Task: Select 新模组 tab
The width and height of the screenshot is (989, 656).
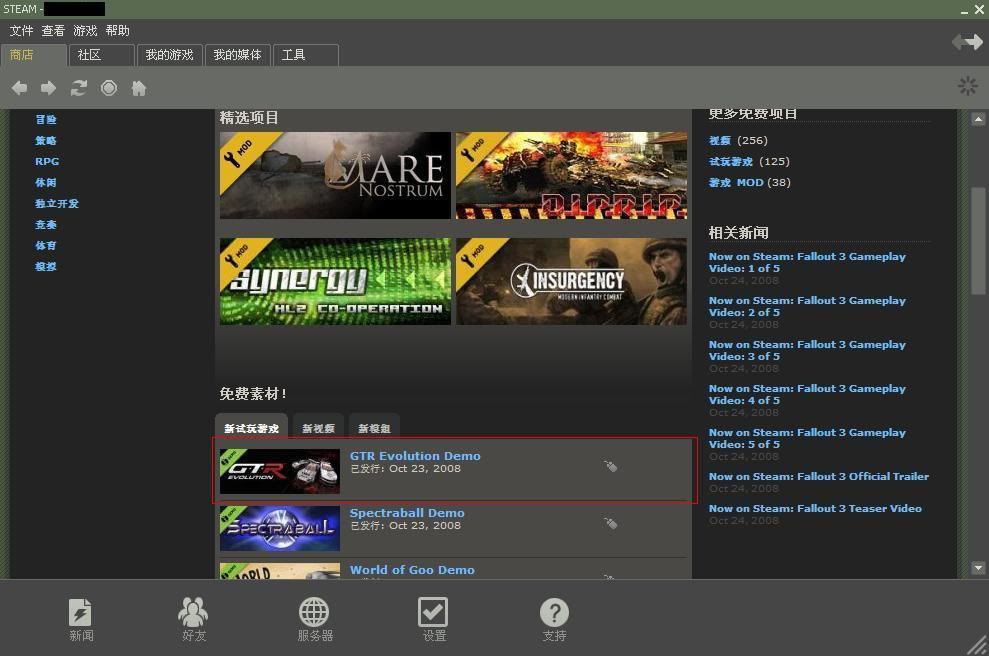Action: (374, 428)
